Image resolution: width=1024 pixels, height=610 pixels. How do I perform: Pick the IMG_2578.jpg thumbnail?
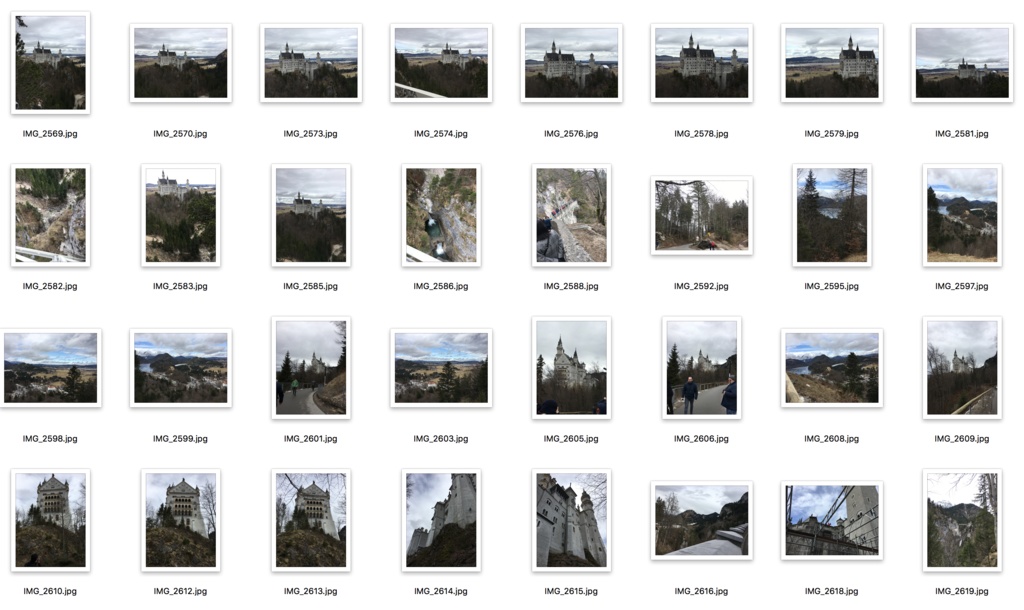point(701,63)
